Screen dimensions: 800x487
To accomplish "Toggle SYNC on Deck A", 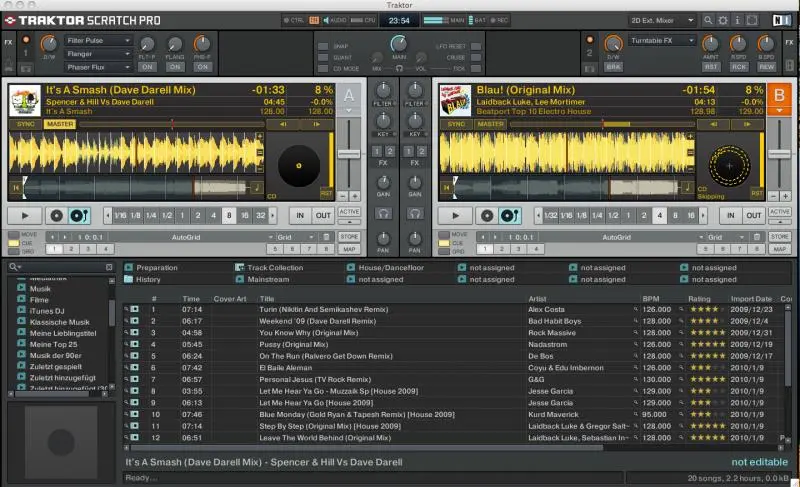I will pos(25,124).
